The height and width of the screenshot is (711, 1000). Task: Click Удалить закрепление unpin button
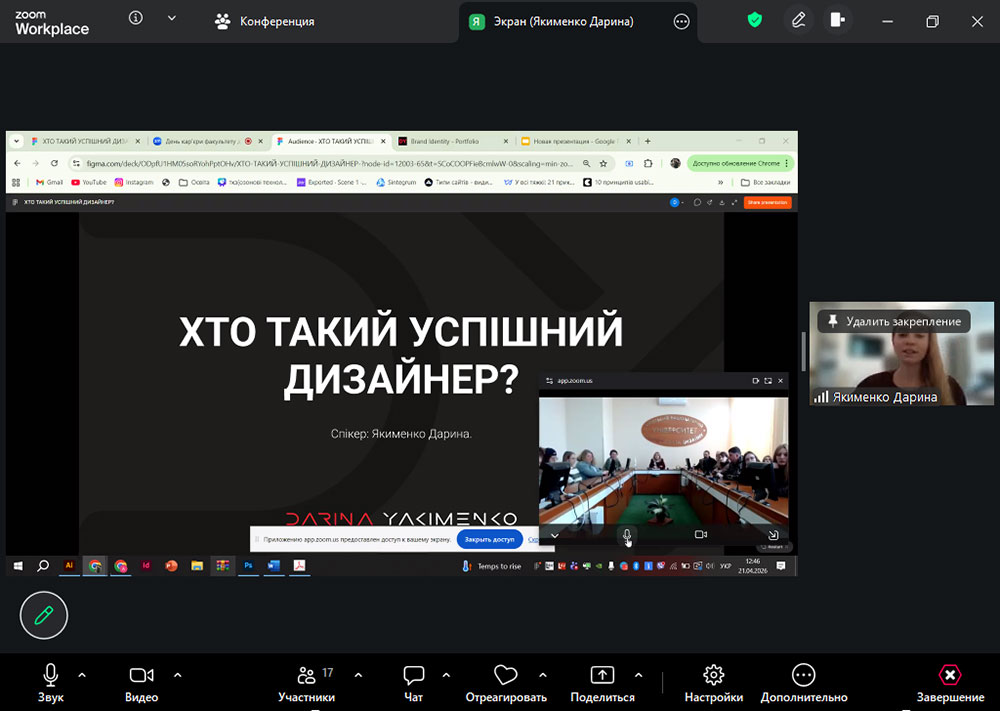pos(893,321)
